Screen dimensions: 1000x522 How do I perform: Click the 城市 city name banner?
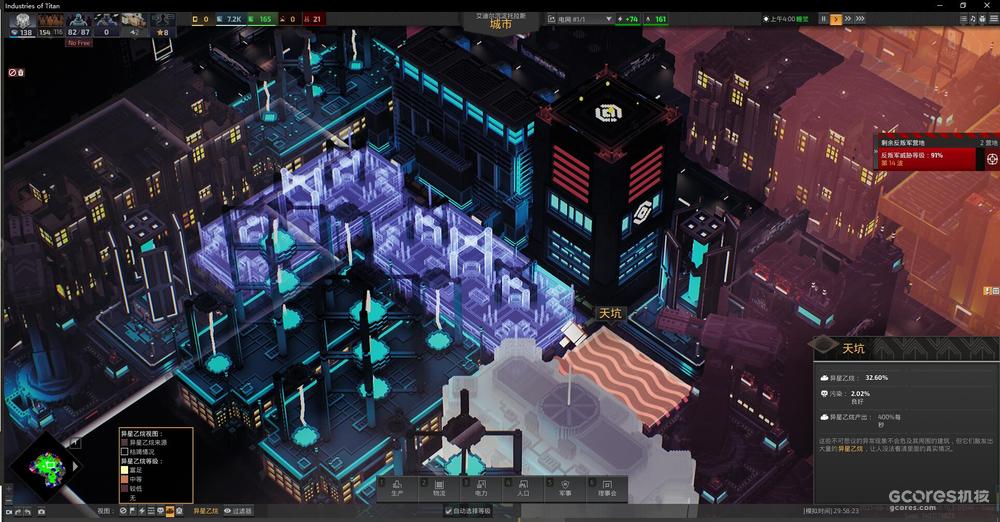pyautogui.click(x=501, y=24)
